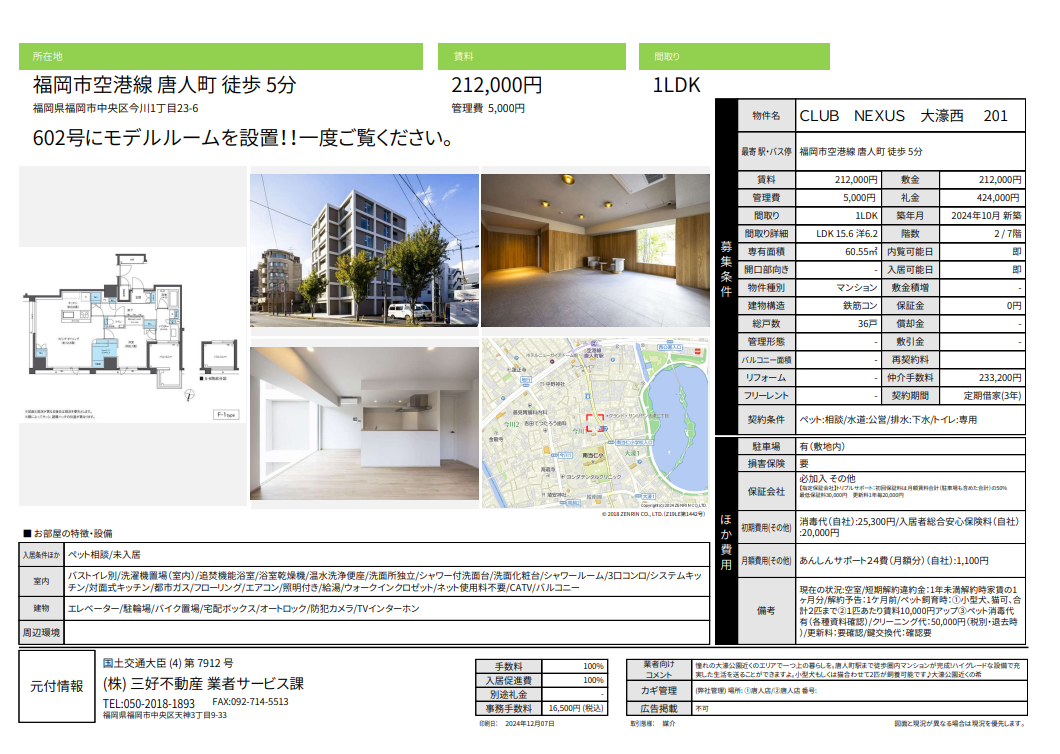Select 管理費 5,000円 below the rent headline

click(x=488, y=108)
